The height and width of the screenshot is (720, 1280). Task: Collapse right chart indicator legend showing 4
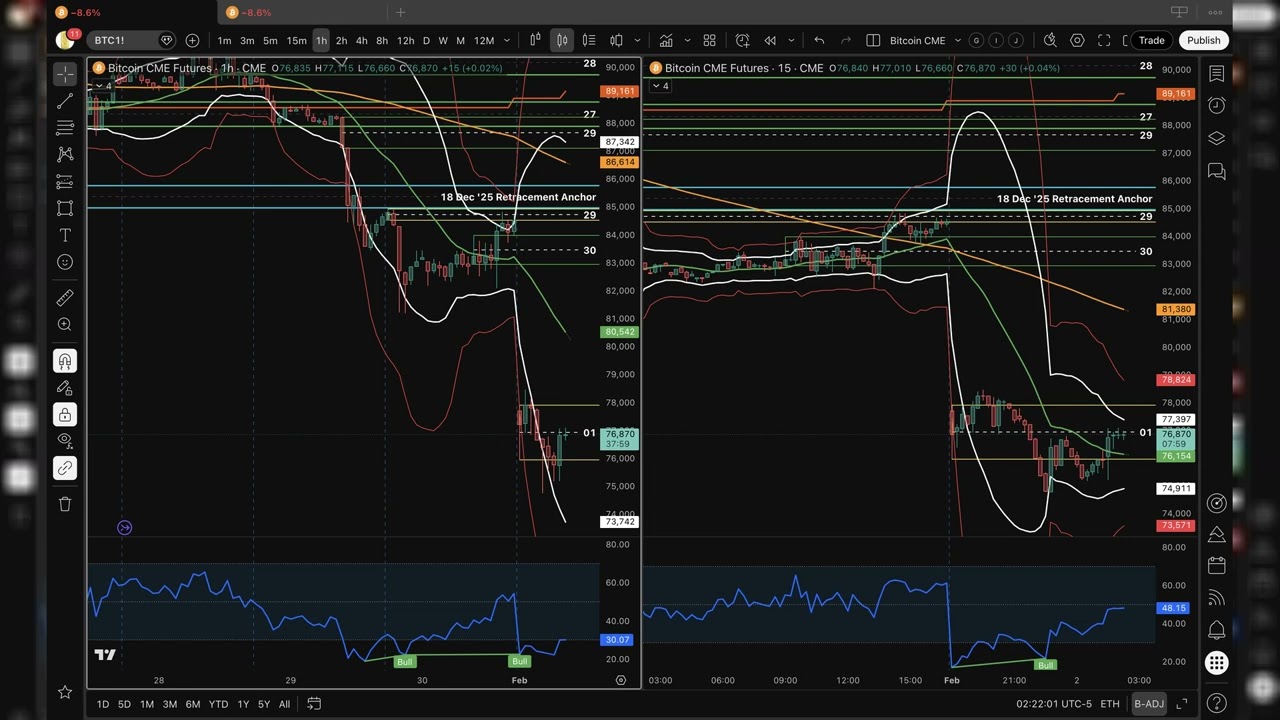tap(660, 86)
